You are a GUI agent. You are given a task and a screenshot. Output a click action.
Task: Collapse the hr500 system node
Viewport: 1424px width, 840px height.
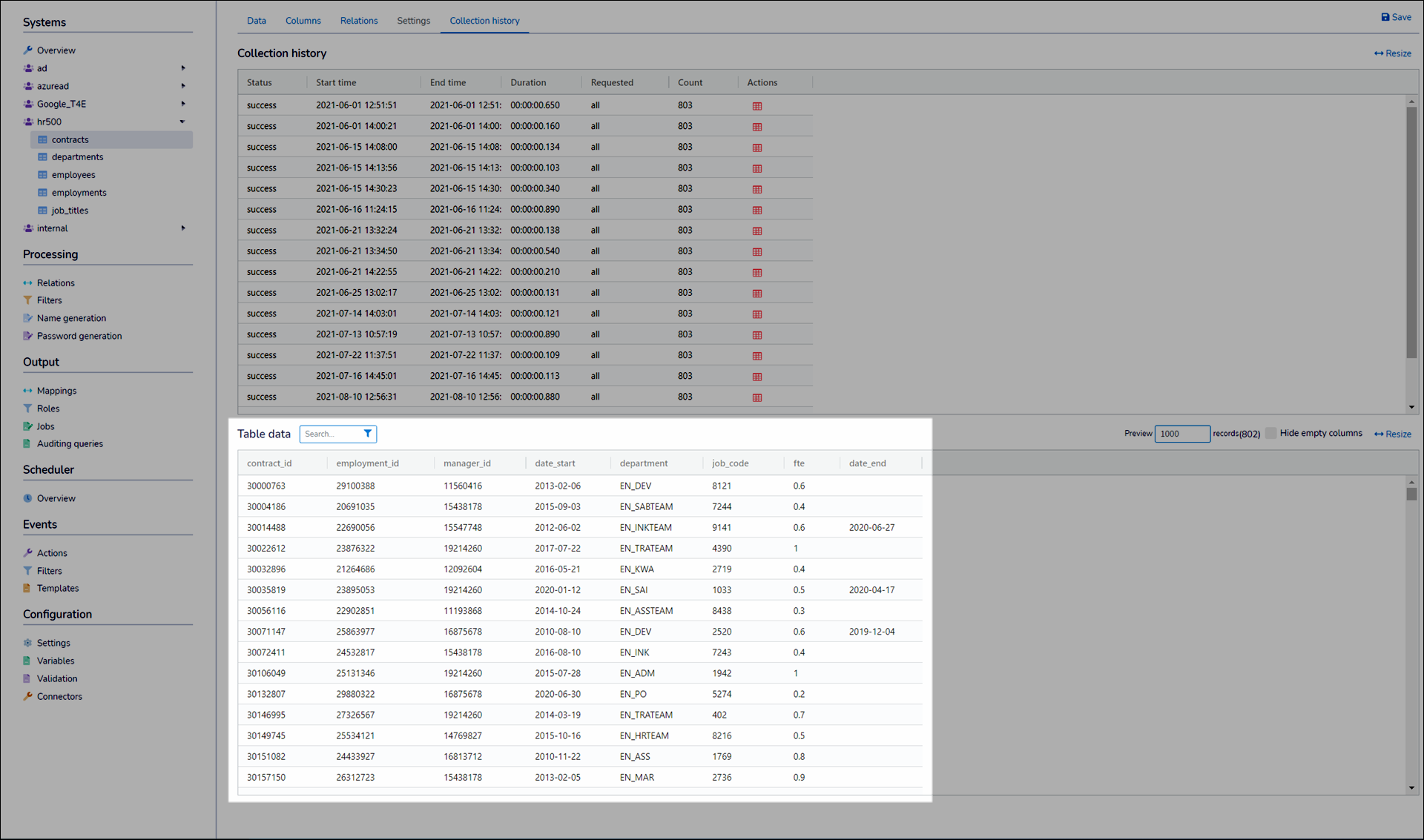pyautogui.click(x=182, y=122)
